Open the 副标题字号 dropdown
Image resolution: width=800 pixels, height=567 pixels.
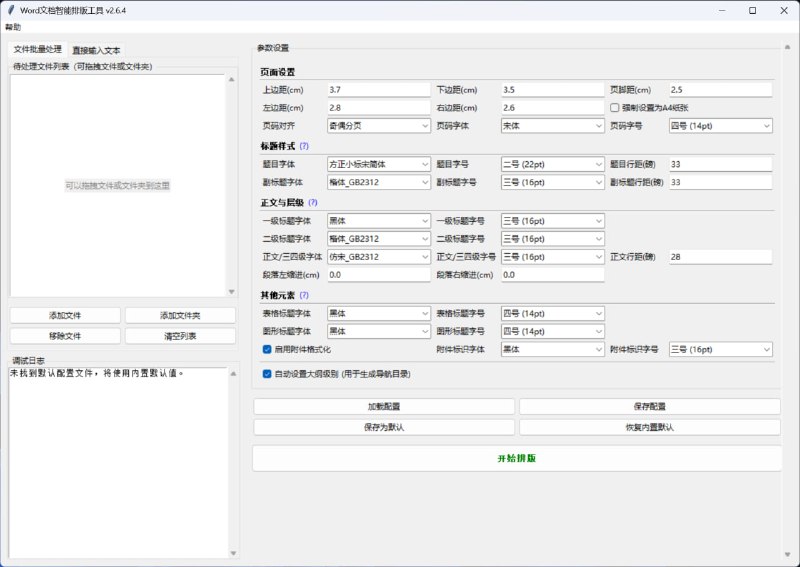coord(553,182)
